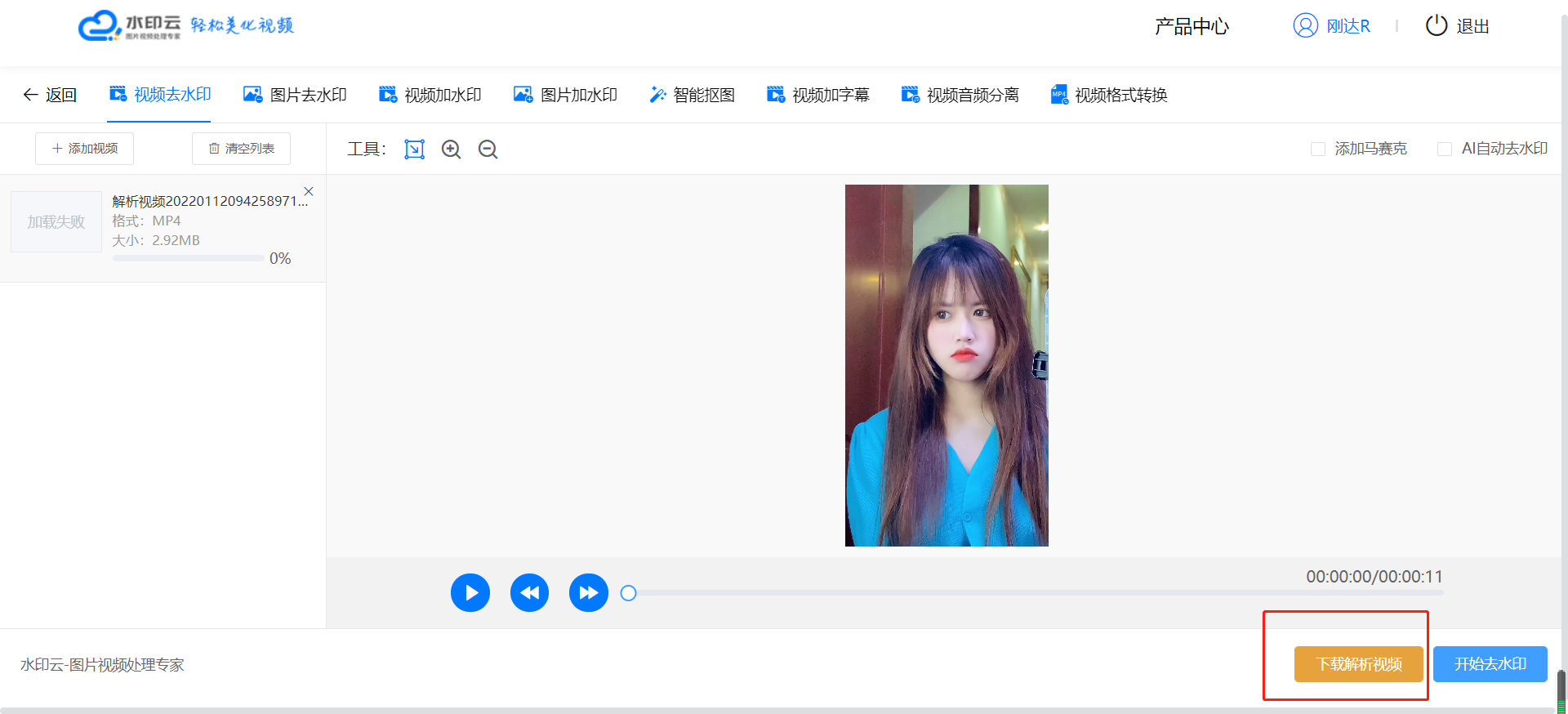
Task: Click the 水印云 cloud logo
Action: pos(129,25)
